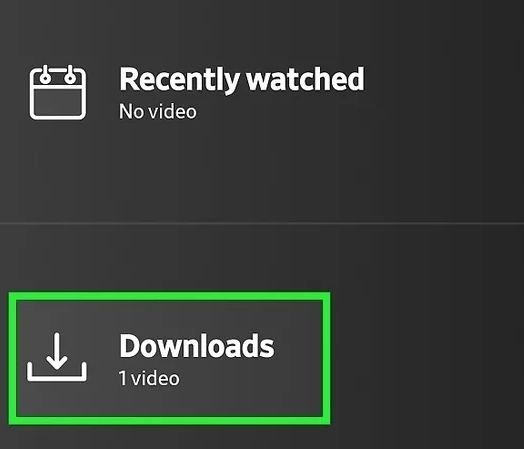Click the word 'video' under Recently watched
This screenshot has height=449, width=524.
(x=172, y=111)
